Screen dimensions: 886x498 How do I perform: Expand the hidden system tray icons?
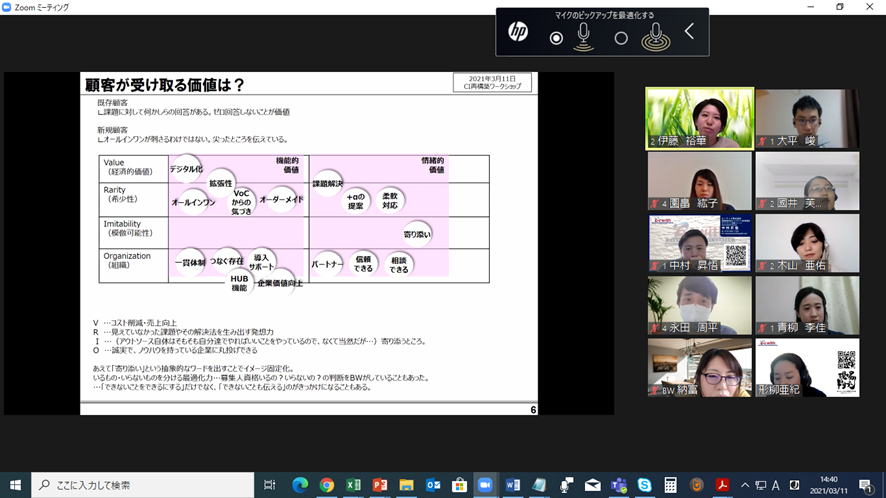pyautogui.click(x=745, y=485)
